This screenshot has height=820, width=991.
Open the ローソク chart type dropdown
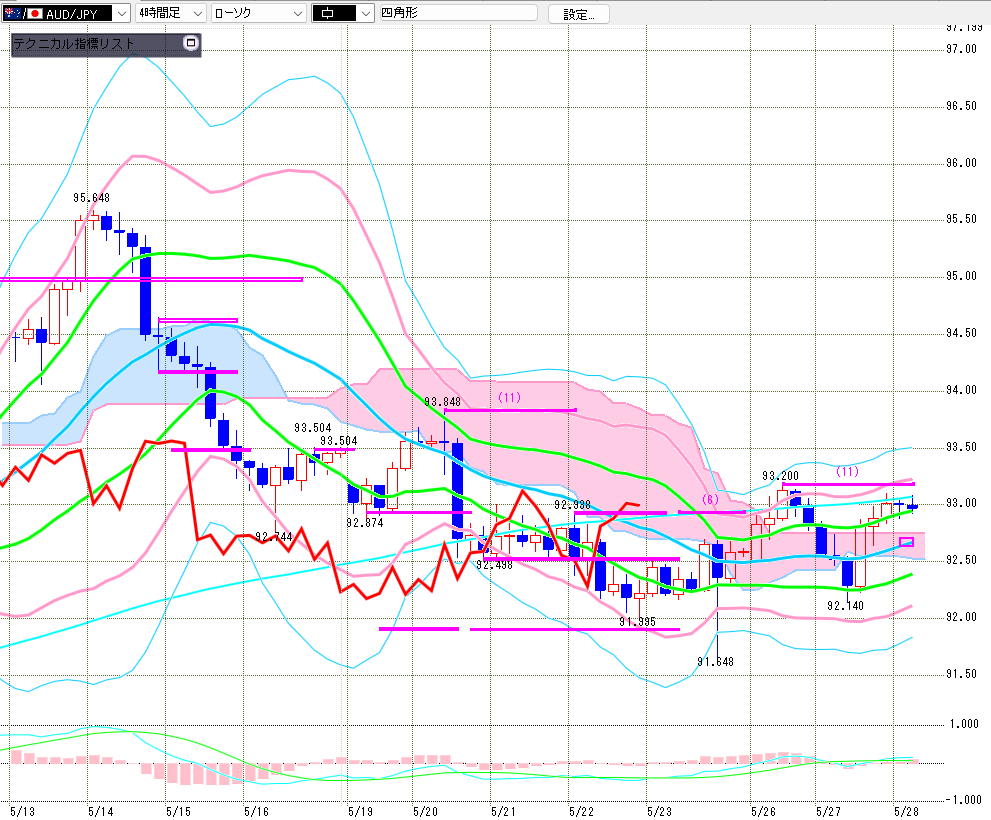pyautogui.click(x=258, y=13)
